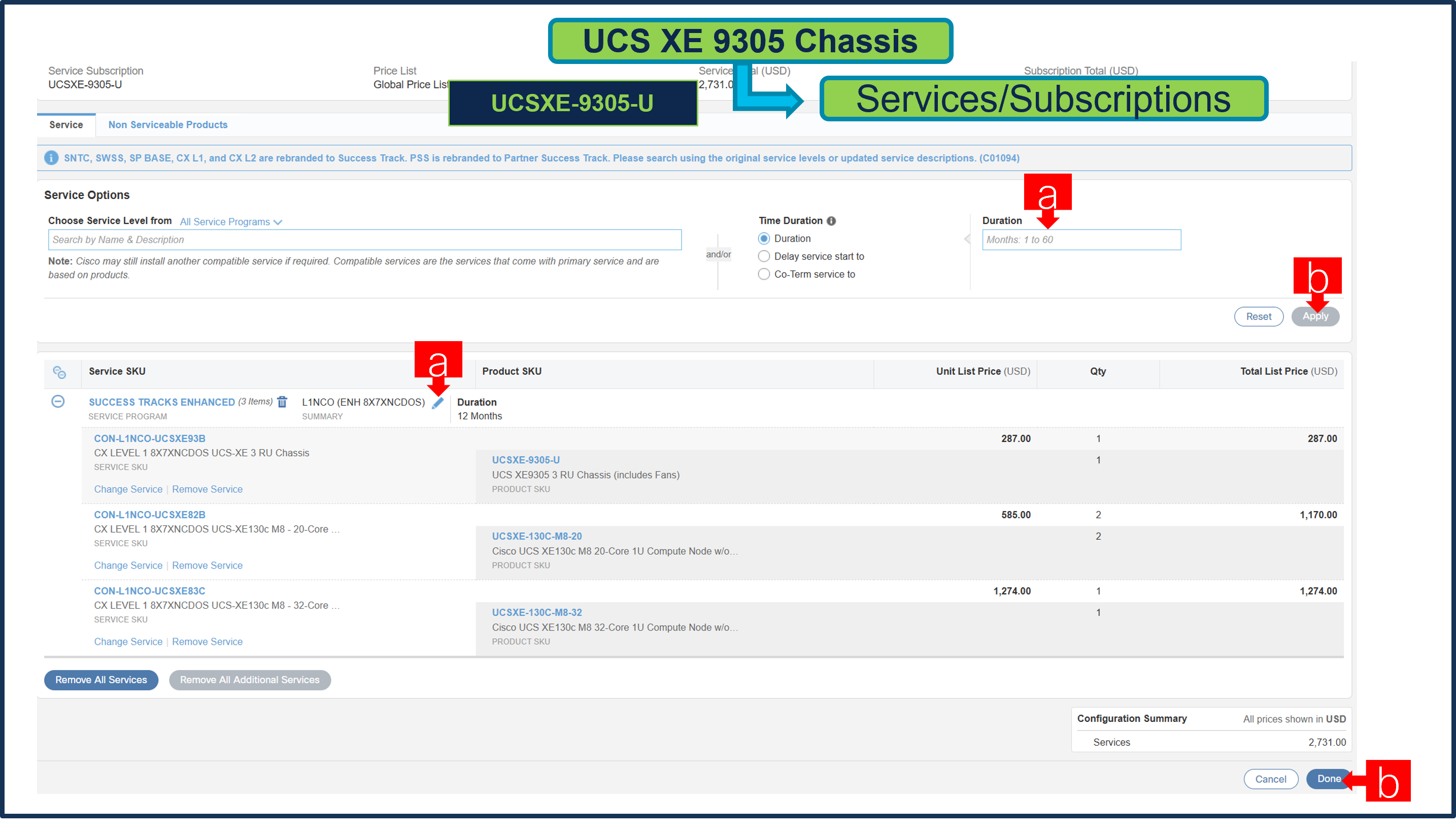The height and width of the screenshot is (831, 1456).
Task: Select the Service tab
Action: 66,124
